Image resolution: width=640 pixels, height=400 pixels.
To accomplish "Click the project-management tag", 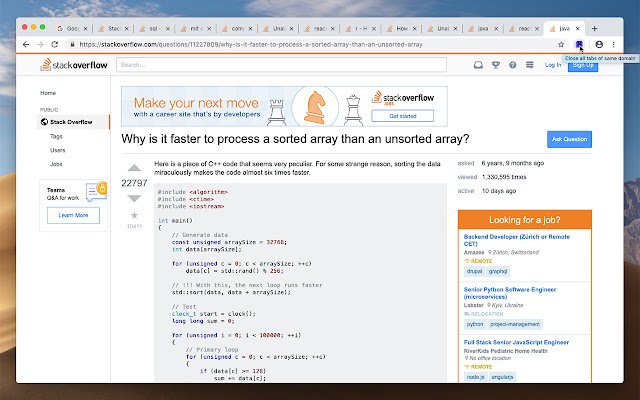I will click(x=515, y=324).
